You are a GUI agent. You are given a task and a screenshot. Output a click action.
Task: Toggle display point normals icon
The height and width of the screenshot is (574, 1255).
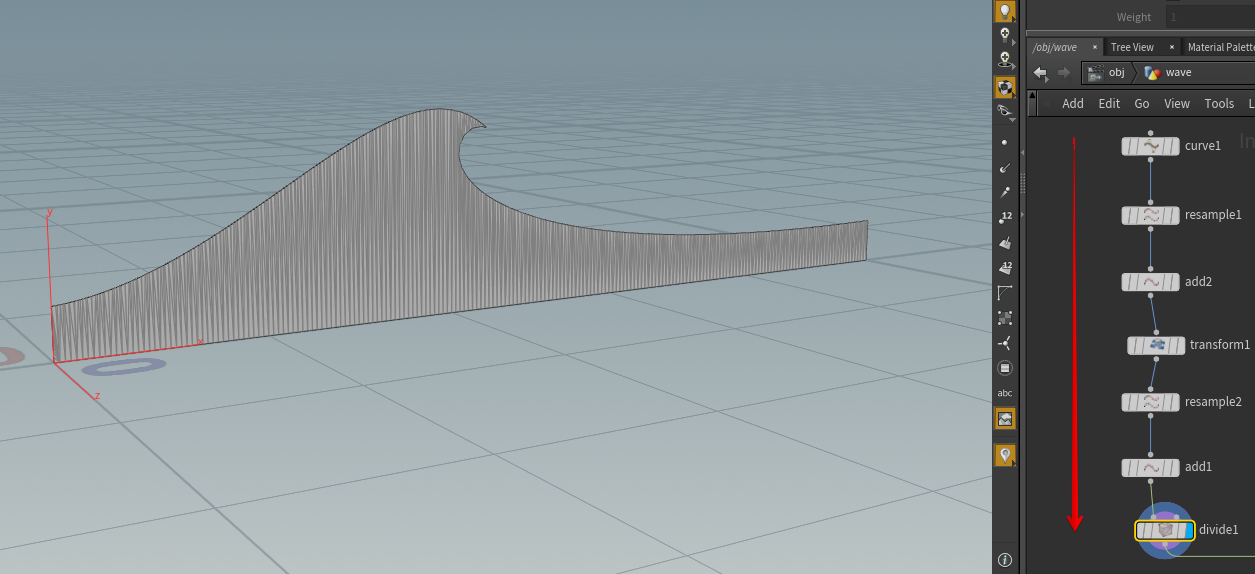pos(1005,168)
